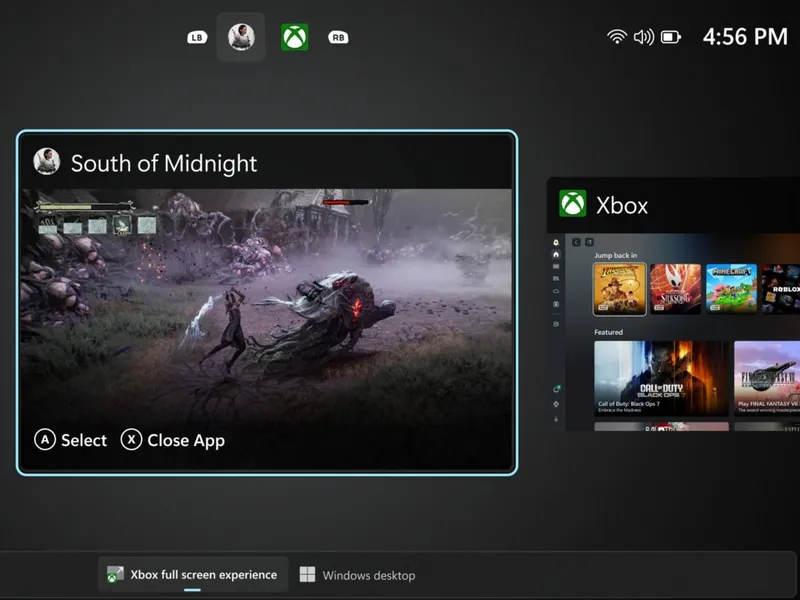
Task: Switch to the Windows desktop tab
Action: pos(368,574)
